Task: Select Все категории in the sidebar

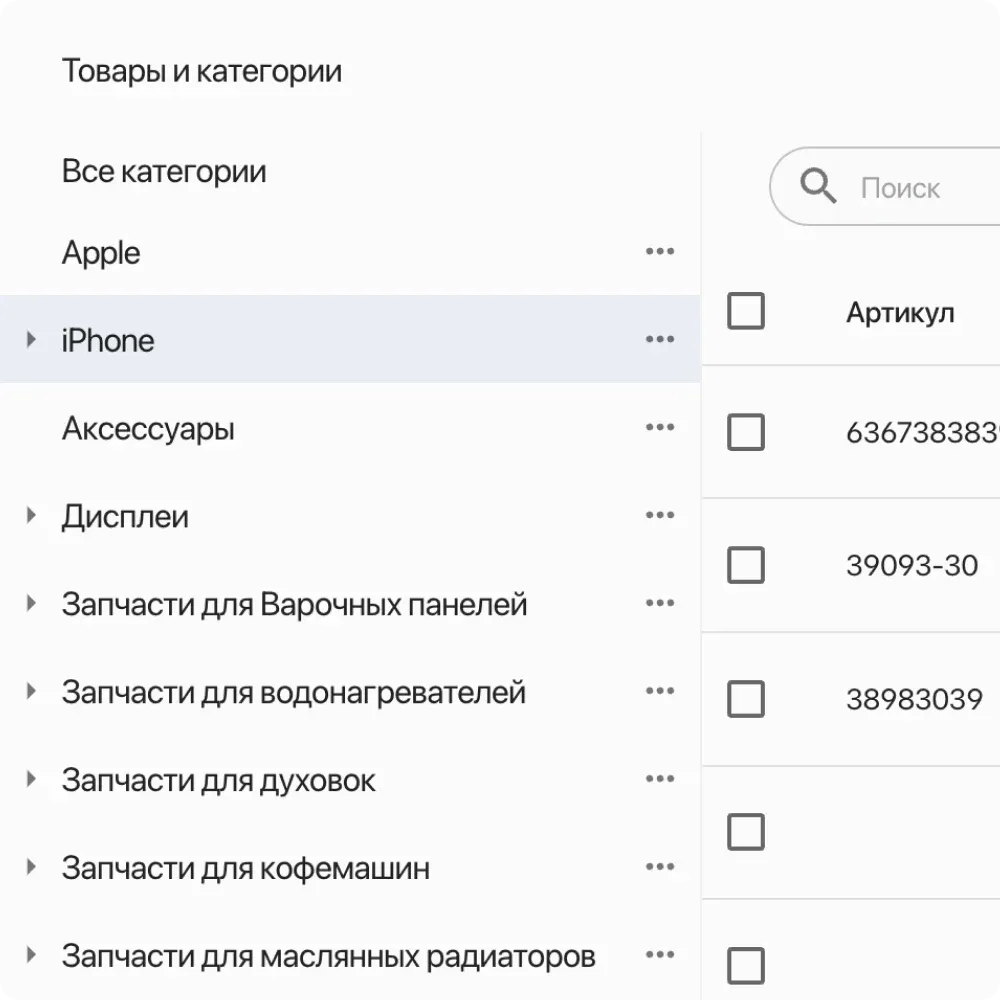Action: point(164,171)
